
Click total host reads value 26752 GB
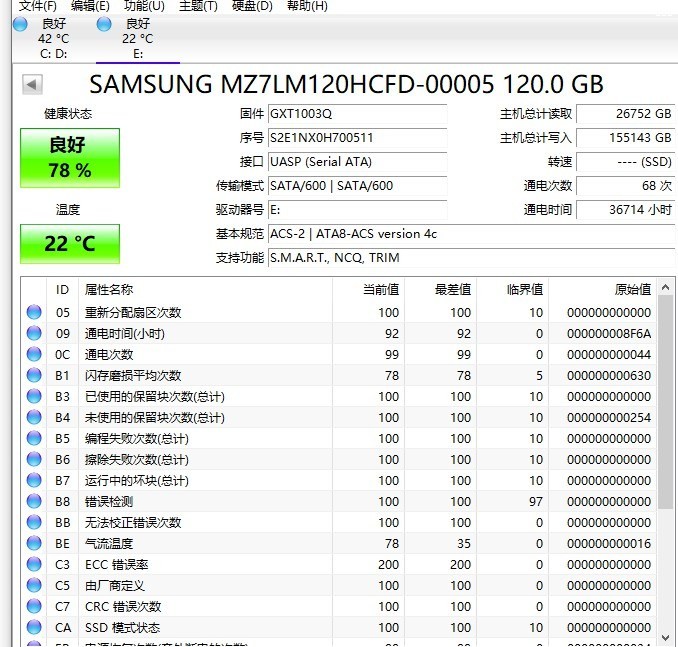(x=625, y=114)
